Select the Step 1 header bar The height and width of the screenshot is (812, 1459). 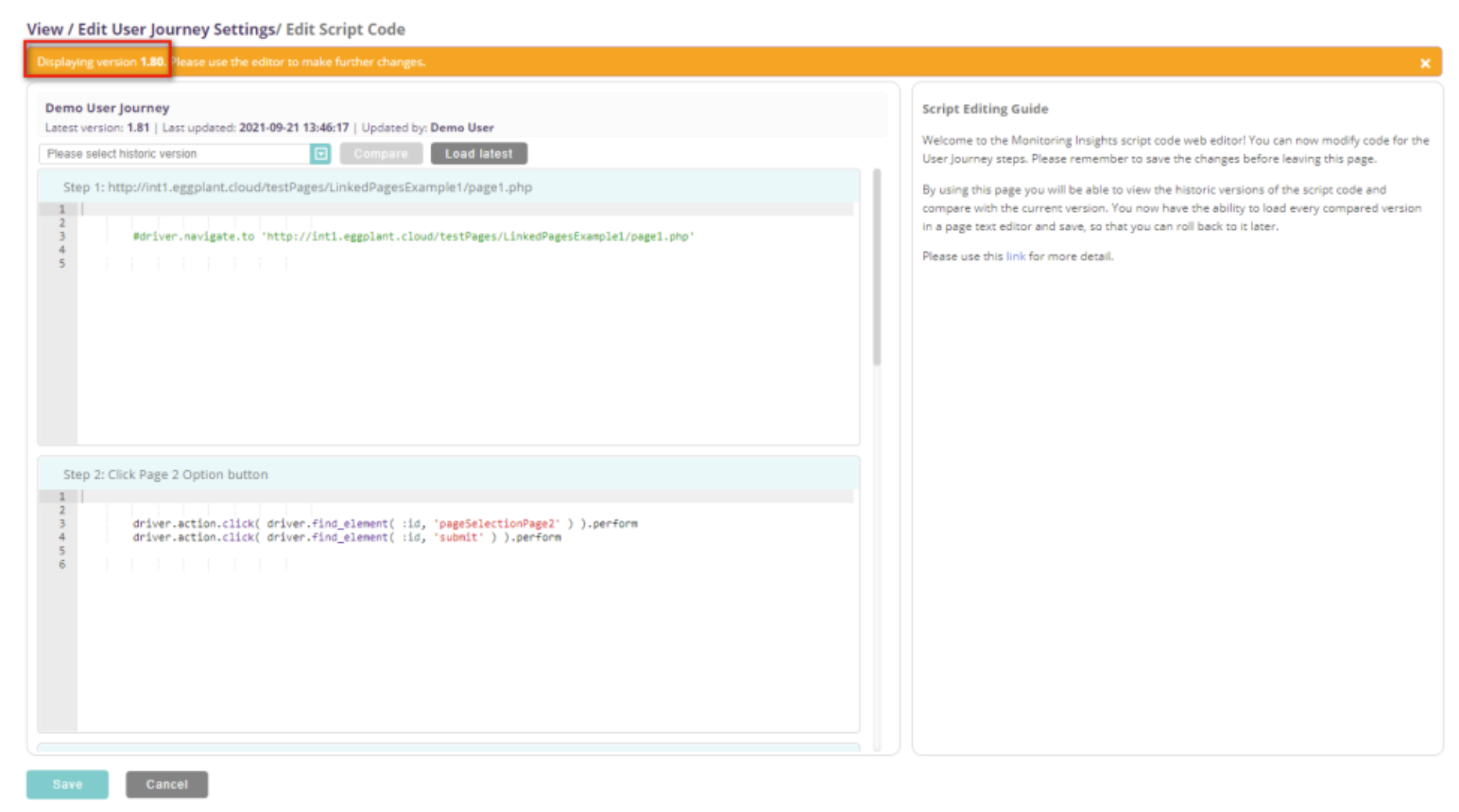pos(449,188)
